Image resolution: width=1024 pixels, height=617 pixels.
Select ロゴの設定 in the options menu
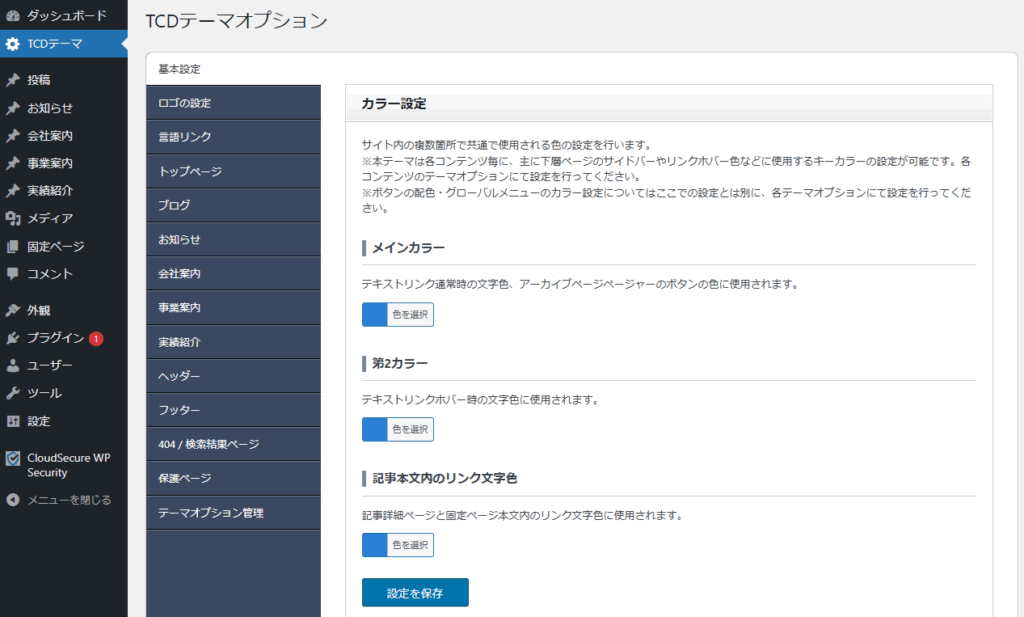pyautogui.click(x=233, y=103)
